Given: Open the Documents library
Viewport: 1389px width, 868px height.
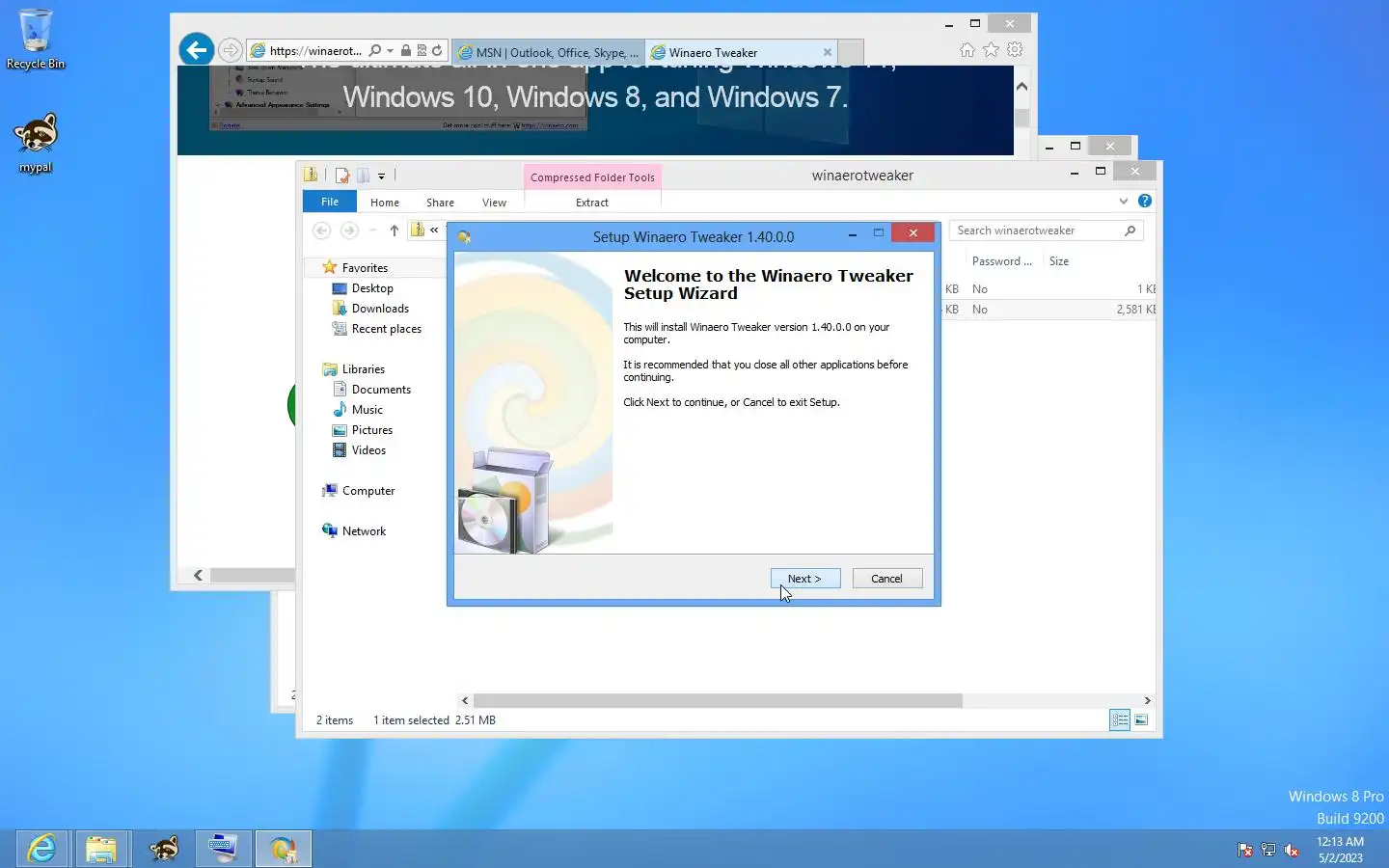Looking at the screenshot, I should coord(381,390).
